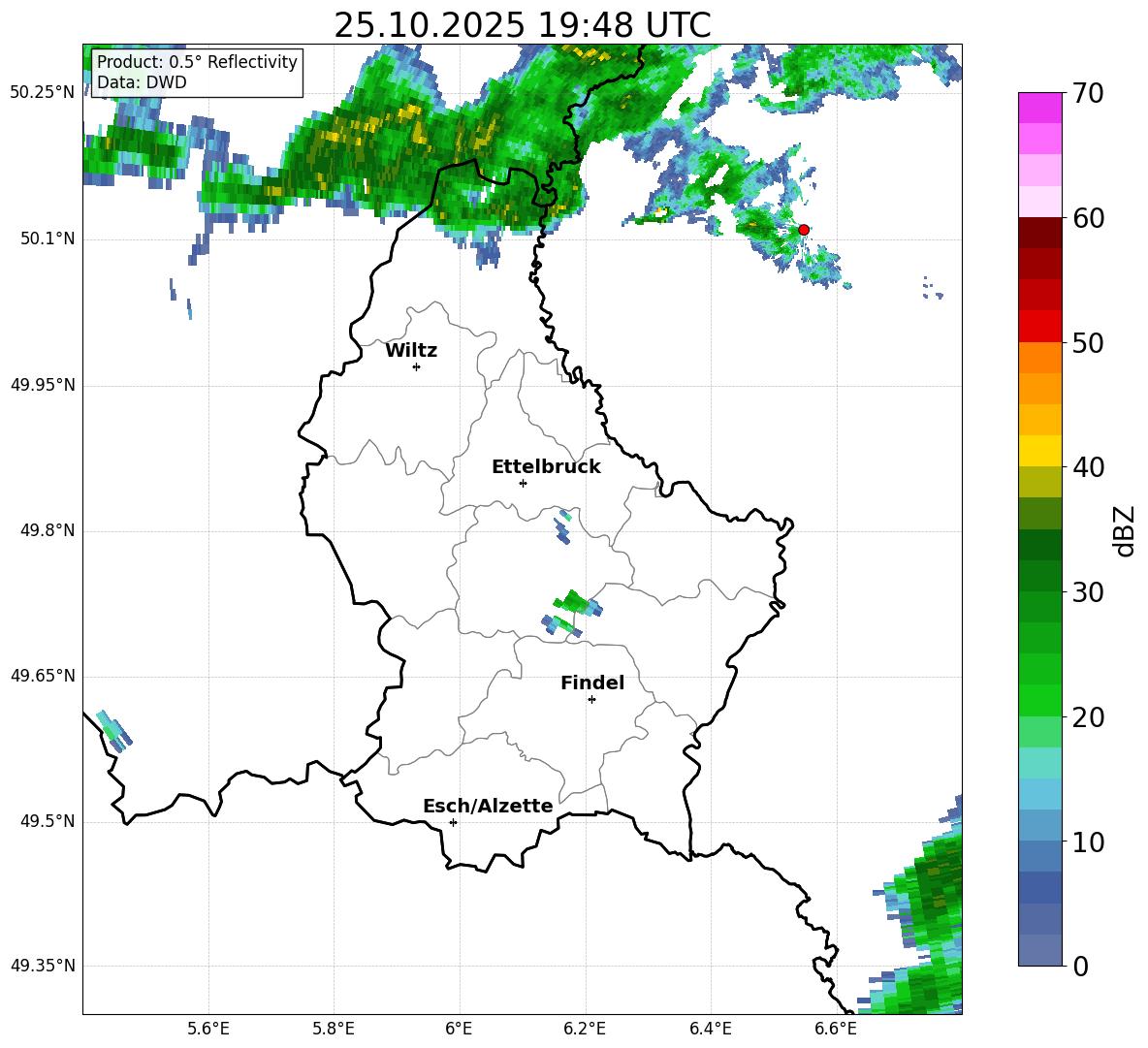
Task: Click the 6.2°E longitude label
Action: pyautogui.click(x=585, y=1029)
